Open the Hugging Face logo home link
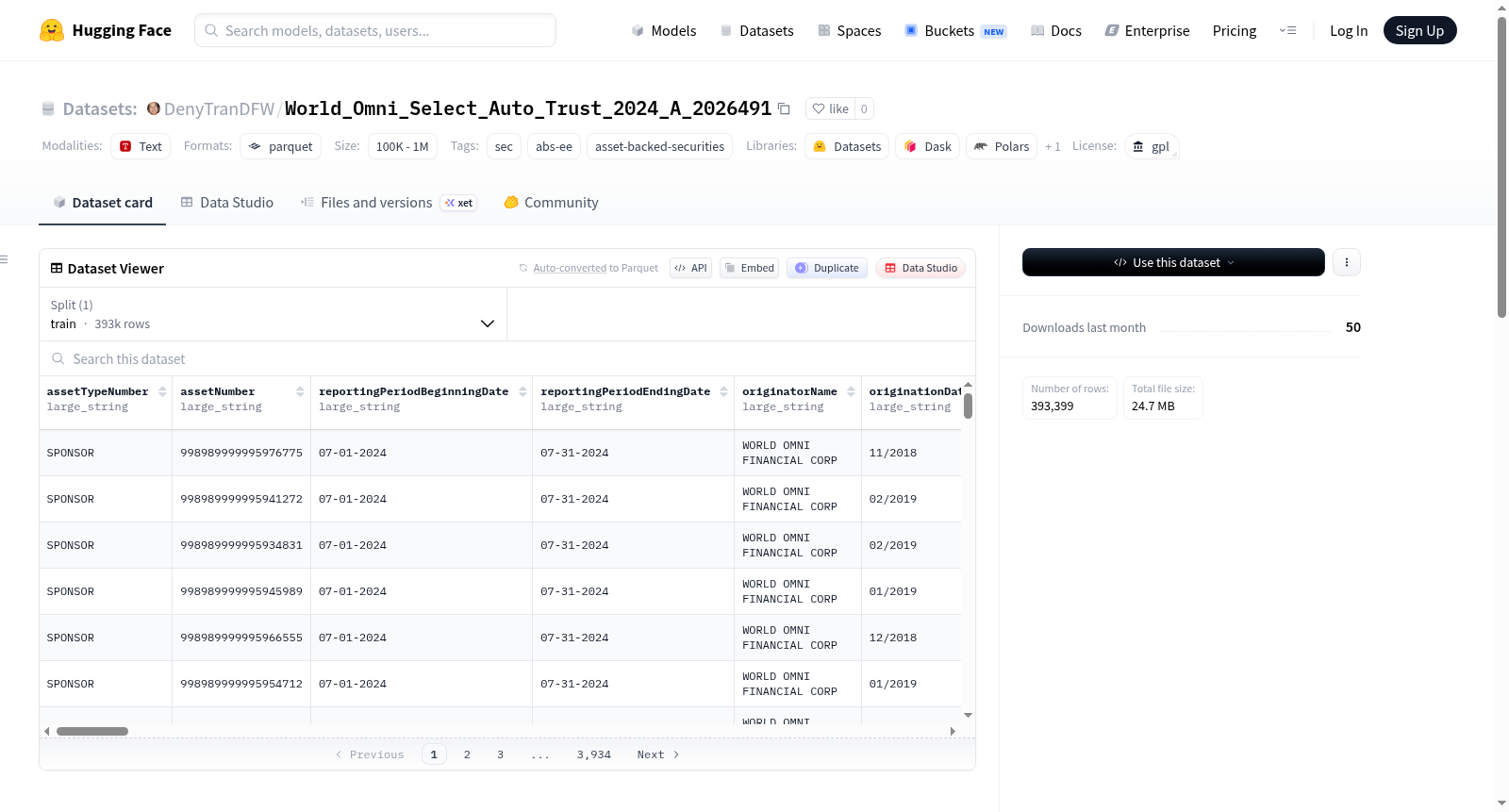This screenshot has height=812, width=1509. (x=106, y=30)
